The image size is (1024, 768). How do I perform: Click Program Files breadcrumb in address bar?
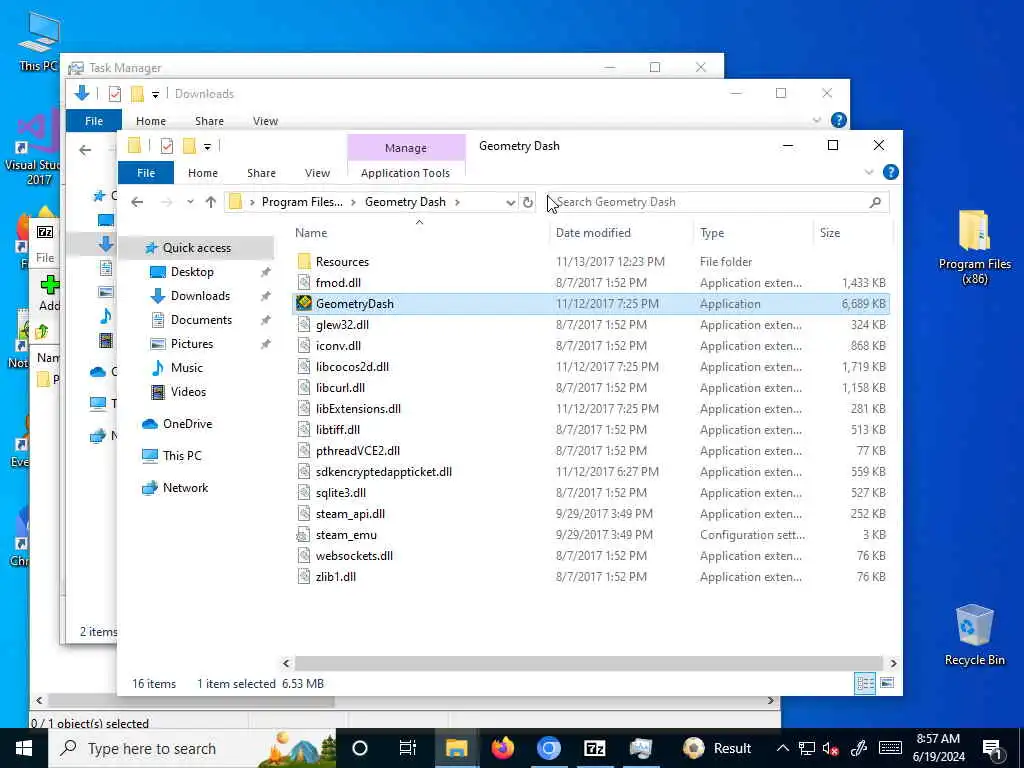tap(302, 202)
